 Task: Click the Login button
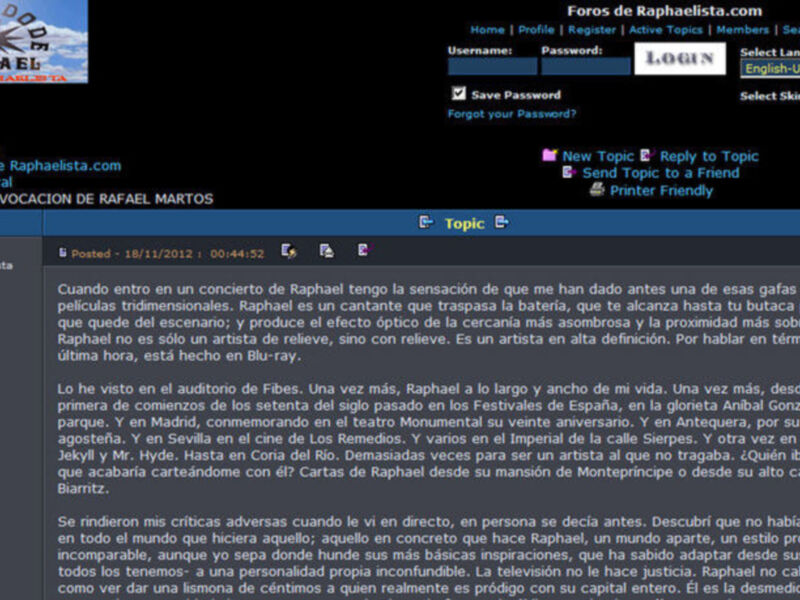pos(680,58)
